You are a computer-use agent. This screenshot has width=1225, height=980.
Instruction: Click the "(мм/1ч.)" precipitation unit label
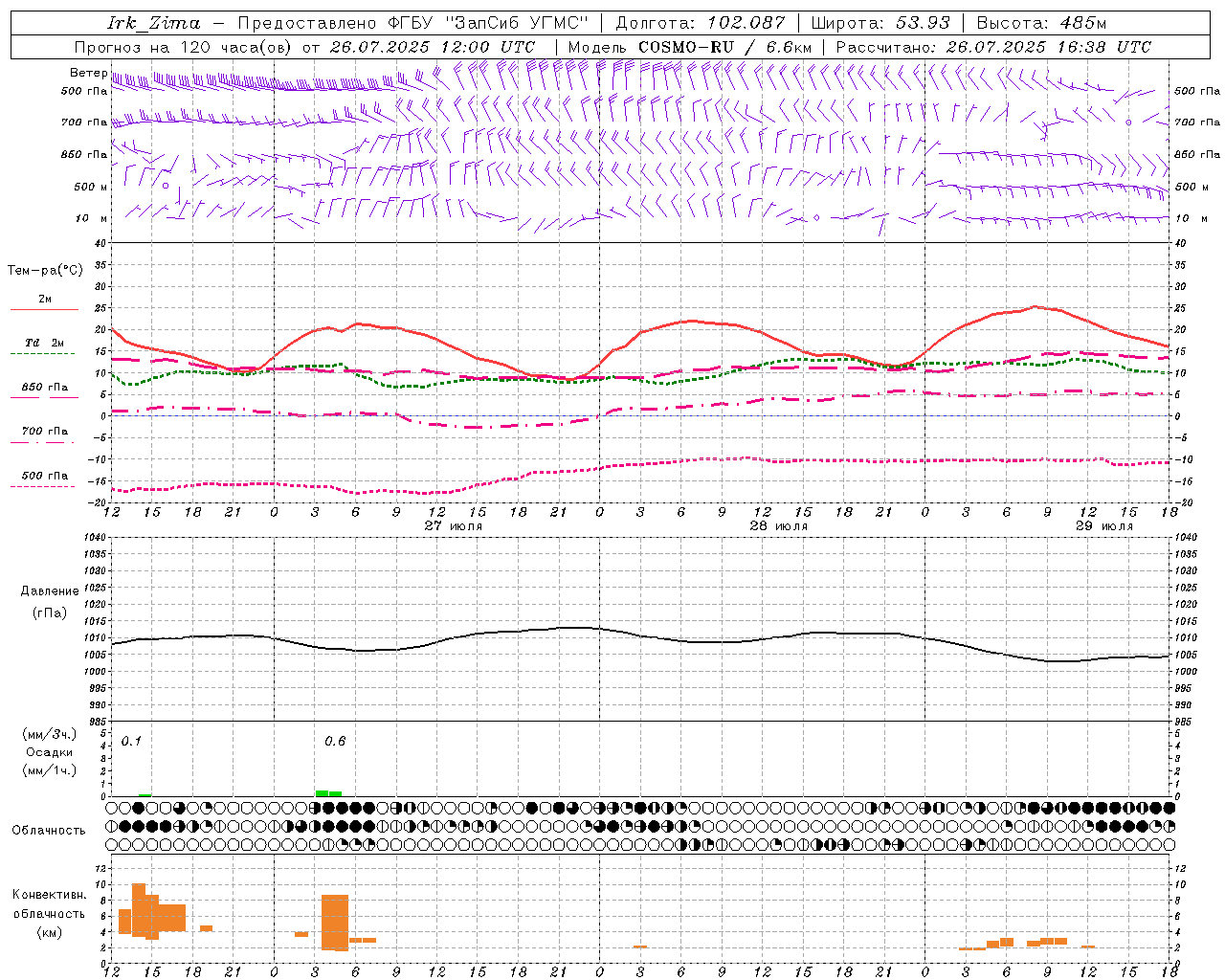(x=50, y=770)
